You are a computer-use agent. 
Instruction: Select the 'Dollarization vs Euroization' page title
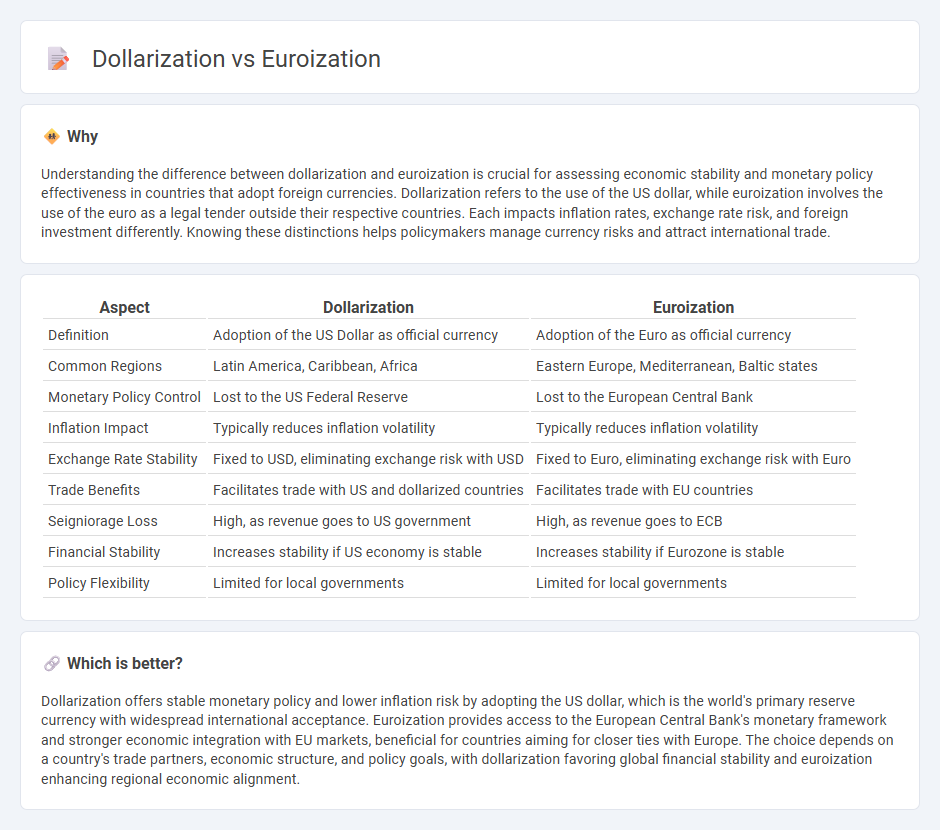[236, 59]
